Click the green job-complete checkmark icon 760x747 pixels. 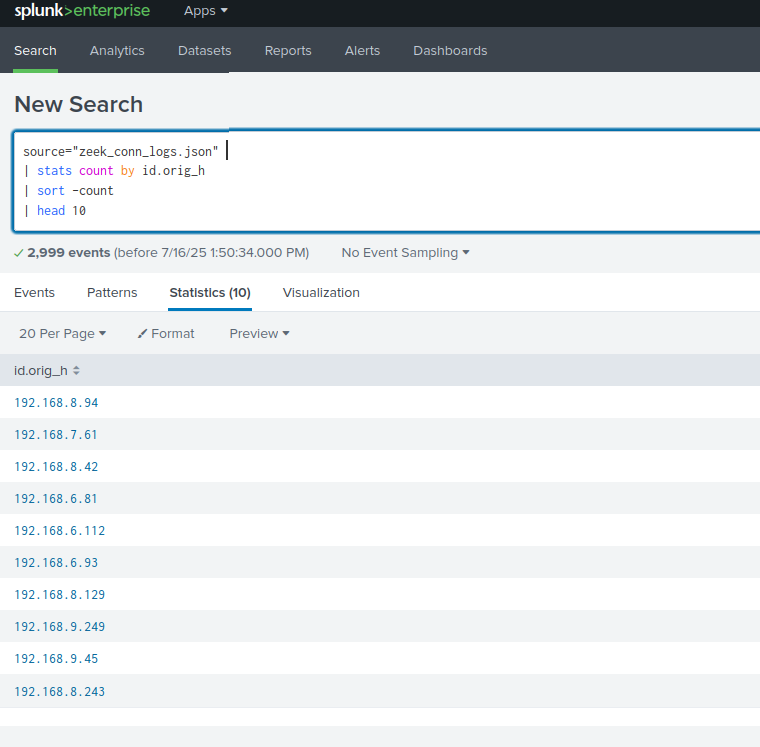pos(18,253)
